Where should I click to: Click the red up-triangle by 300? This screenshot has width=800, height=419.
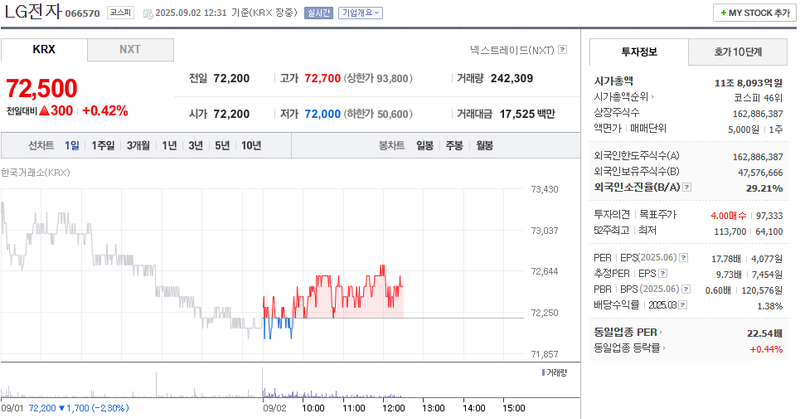click(x=44, y=110)
